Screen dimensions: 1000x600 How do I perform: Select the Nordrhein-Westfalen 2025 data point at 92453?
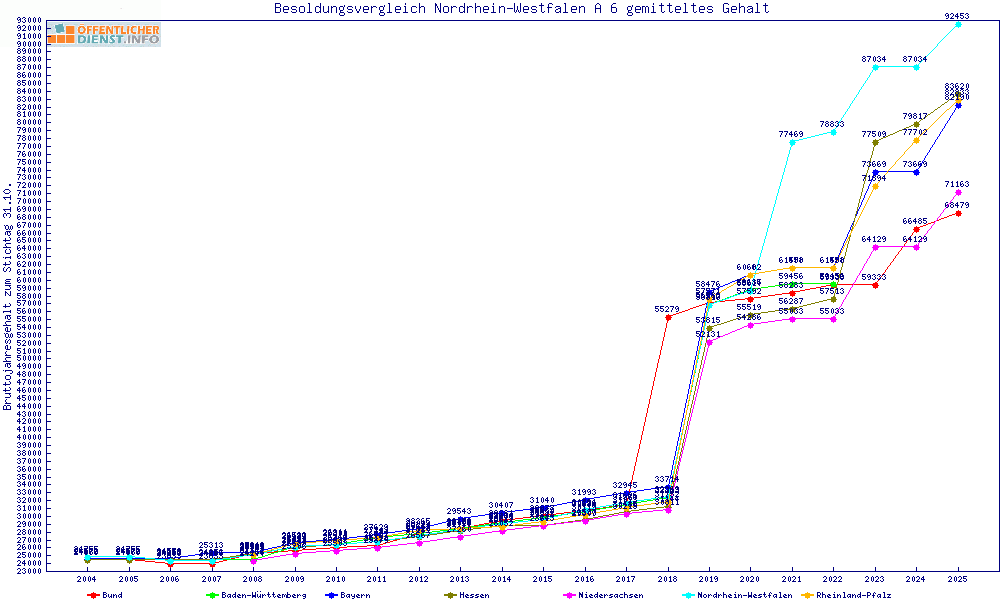coord(958,24)
